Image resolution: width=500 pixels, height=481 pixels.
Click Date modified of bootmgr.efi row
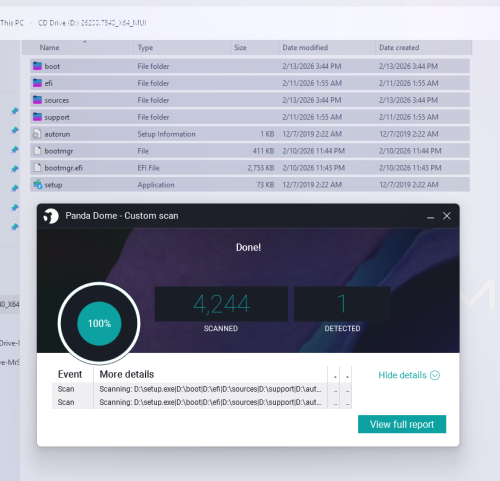click(314, 168)
